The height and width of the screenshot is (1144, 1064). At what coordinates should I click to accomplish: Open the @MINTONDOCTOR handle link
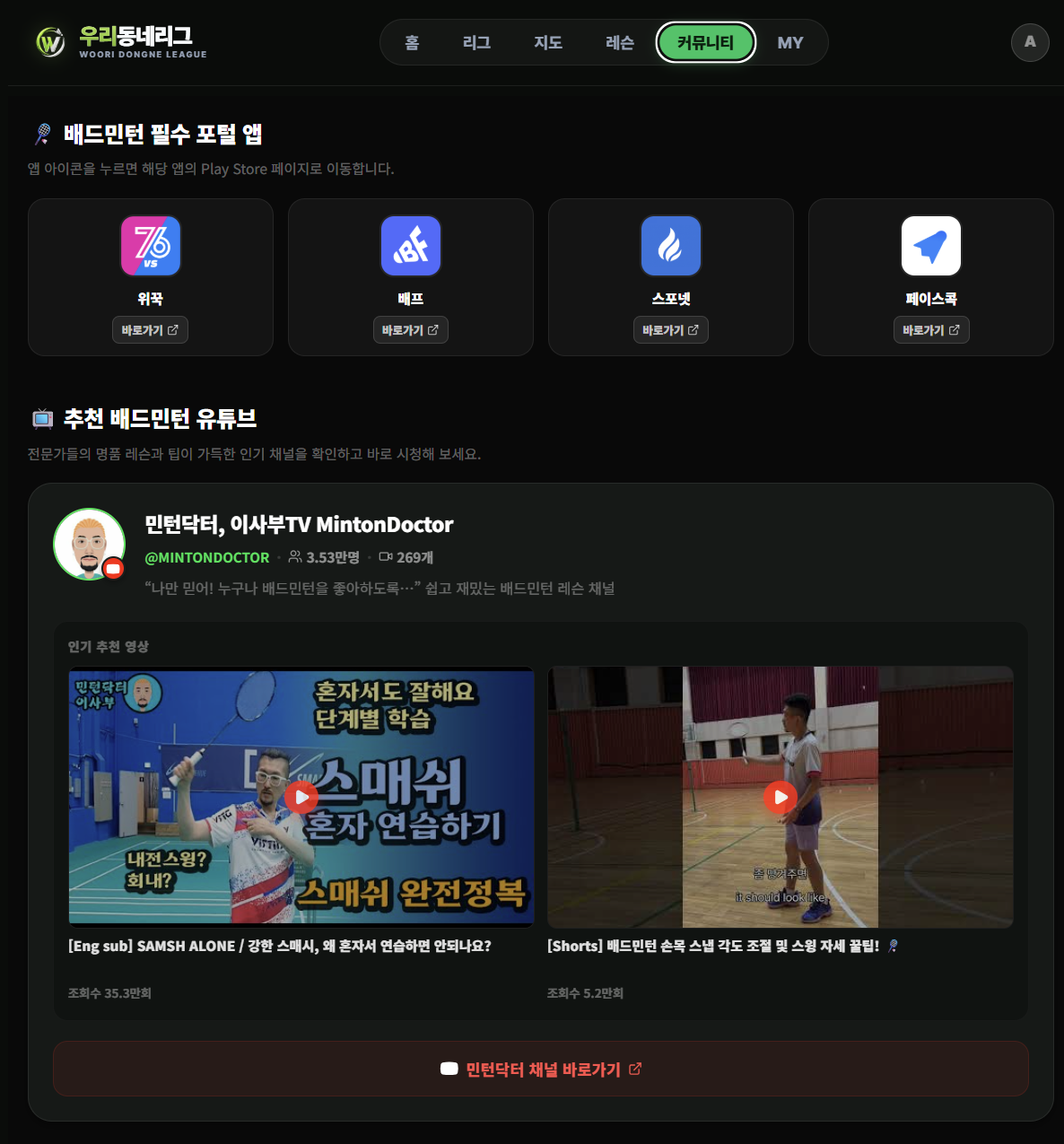point(207,557)
